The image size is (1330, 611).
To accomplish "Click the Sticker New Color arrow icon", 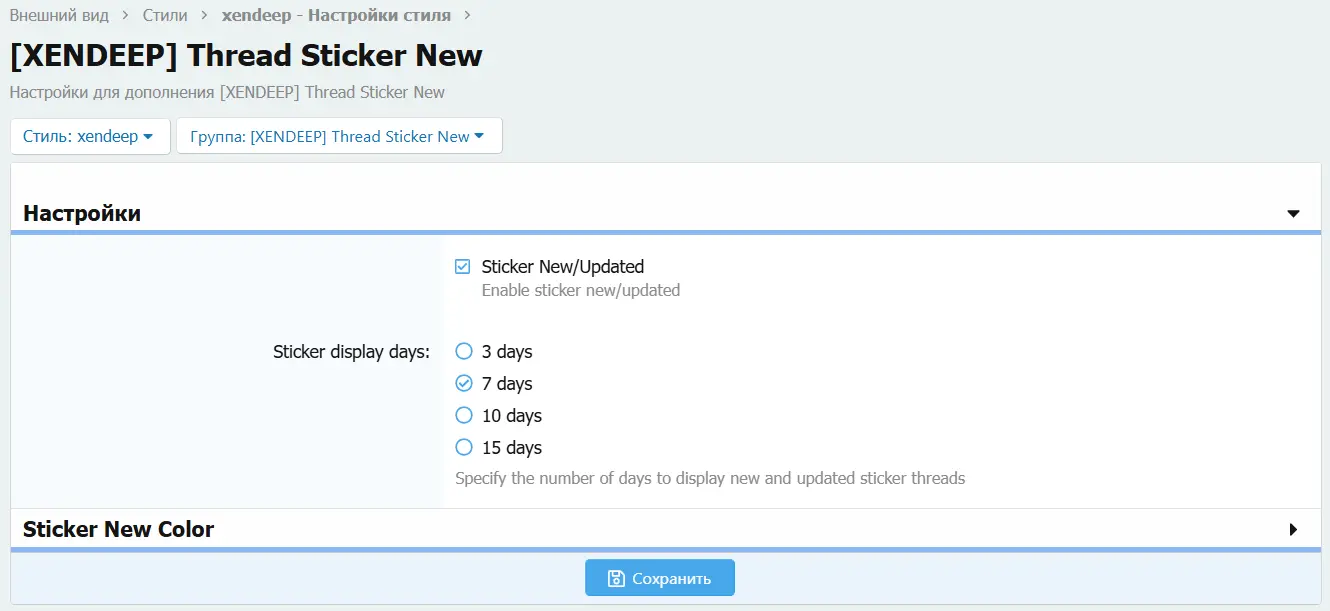I will click(x=1293, y=530).
